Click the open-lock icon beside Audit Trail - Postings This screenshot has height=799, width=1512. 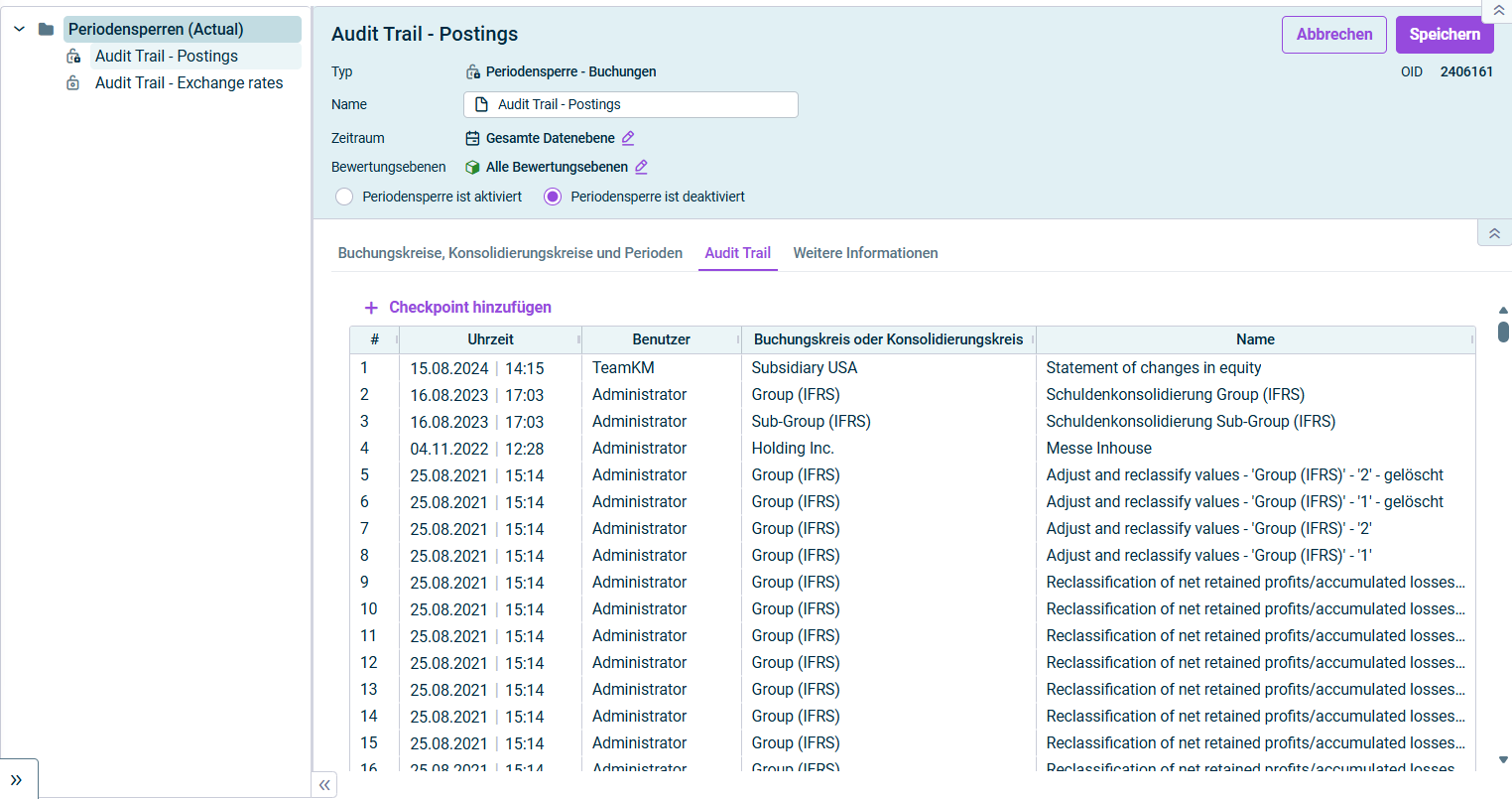pyautogui.click(x=73, y=56)
